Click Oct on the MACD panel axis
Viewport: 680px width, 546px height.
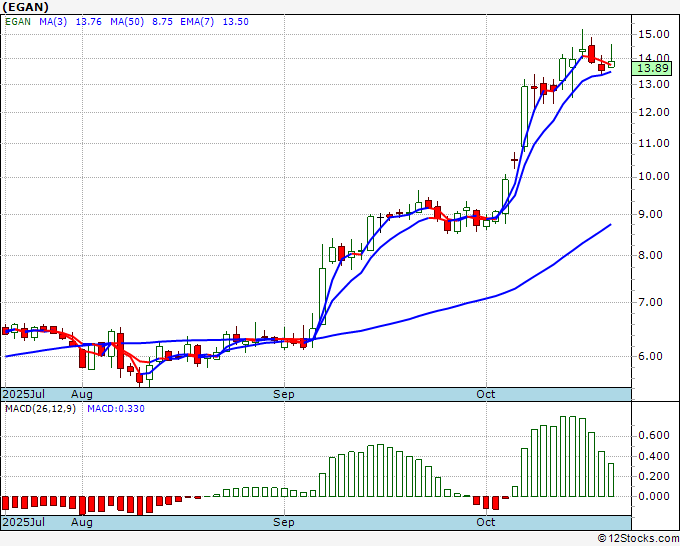coord(485,522)
